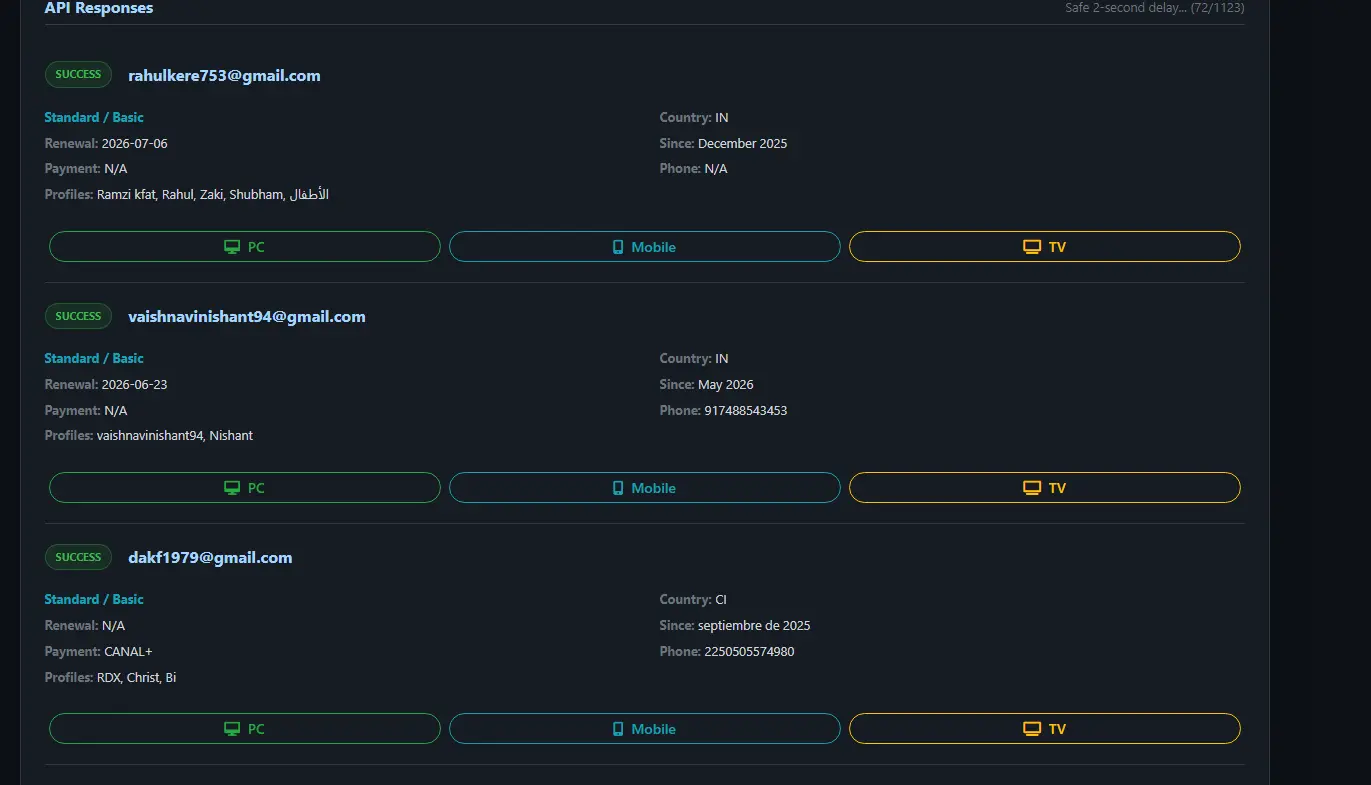Click the SUCCESS badge beside dakf1979

(78, 557)
